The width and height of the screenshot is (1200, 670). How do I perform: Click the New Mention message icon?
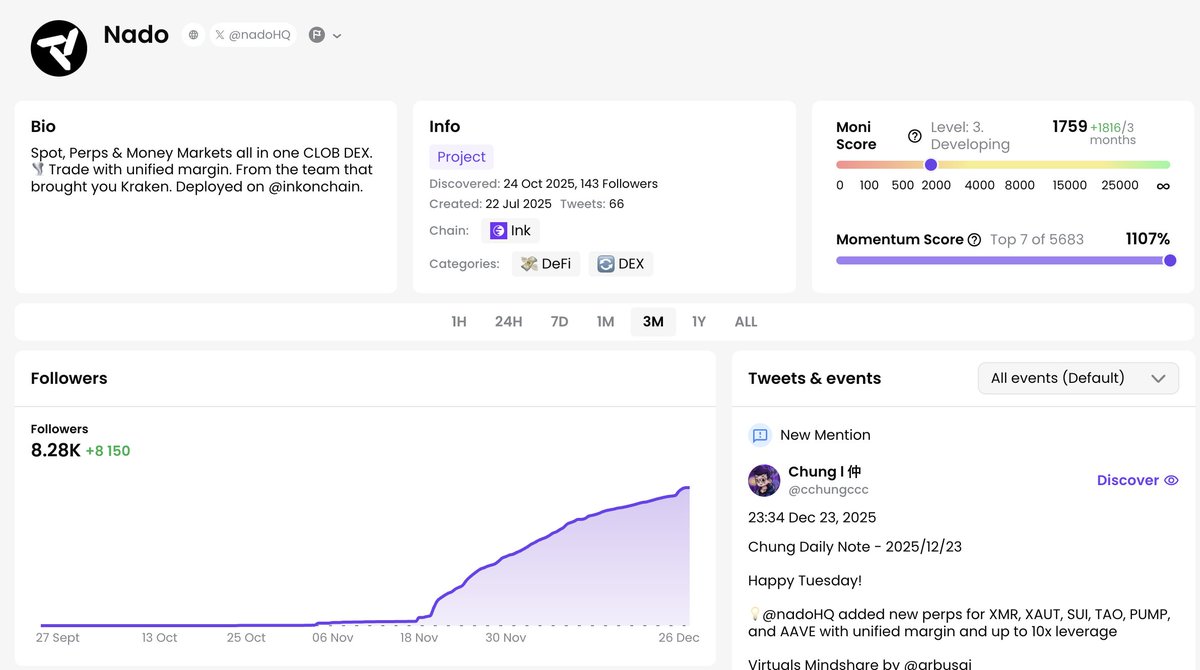point(760,435)
